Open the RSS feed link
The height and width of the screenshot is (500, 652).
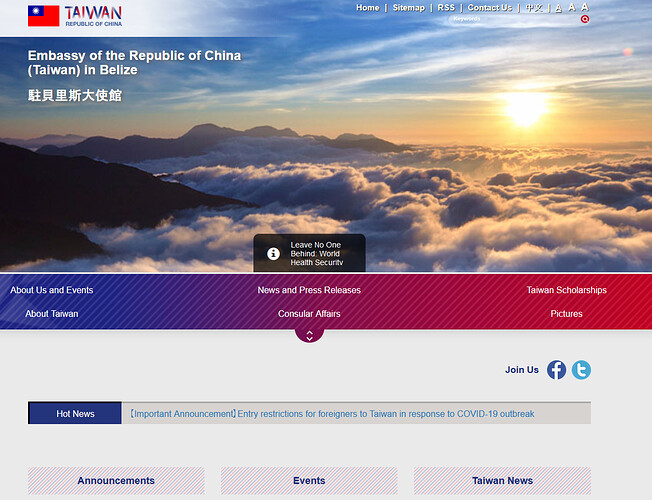[x=446, y=8]
